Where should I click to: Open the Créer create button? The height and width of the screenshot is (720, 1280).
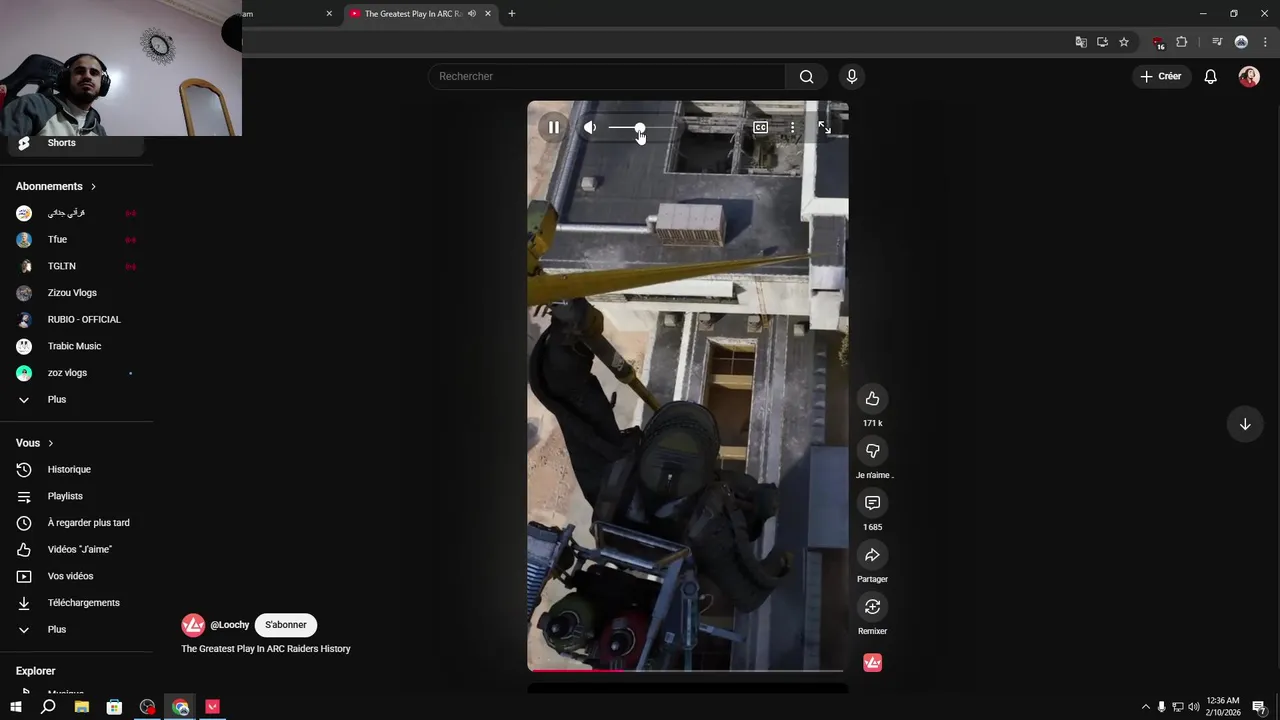tap(1160, 77)
